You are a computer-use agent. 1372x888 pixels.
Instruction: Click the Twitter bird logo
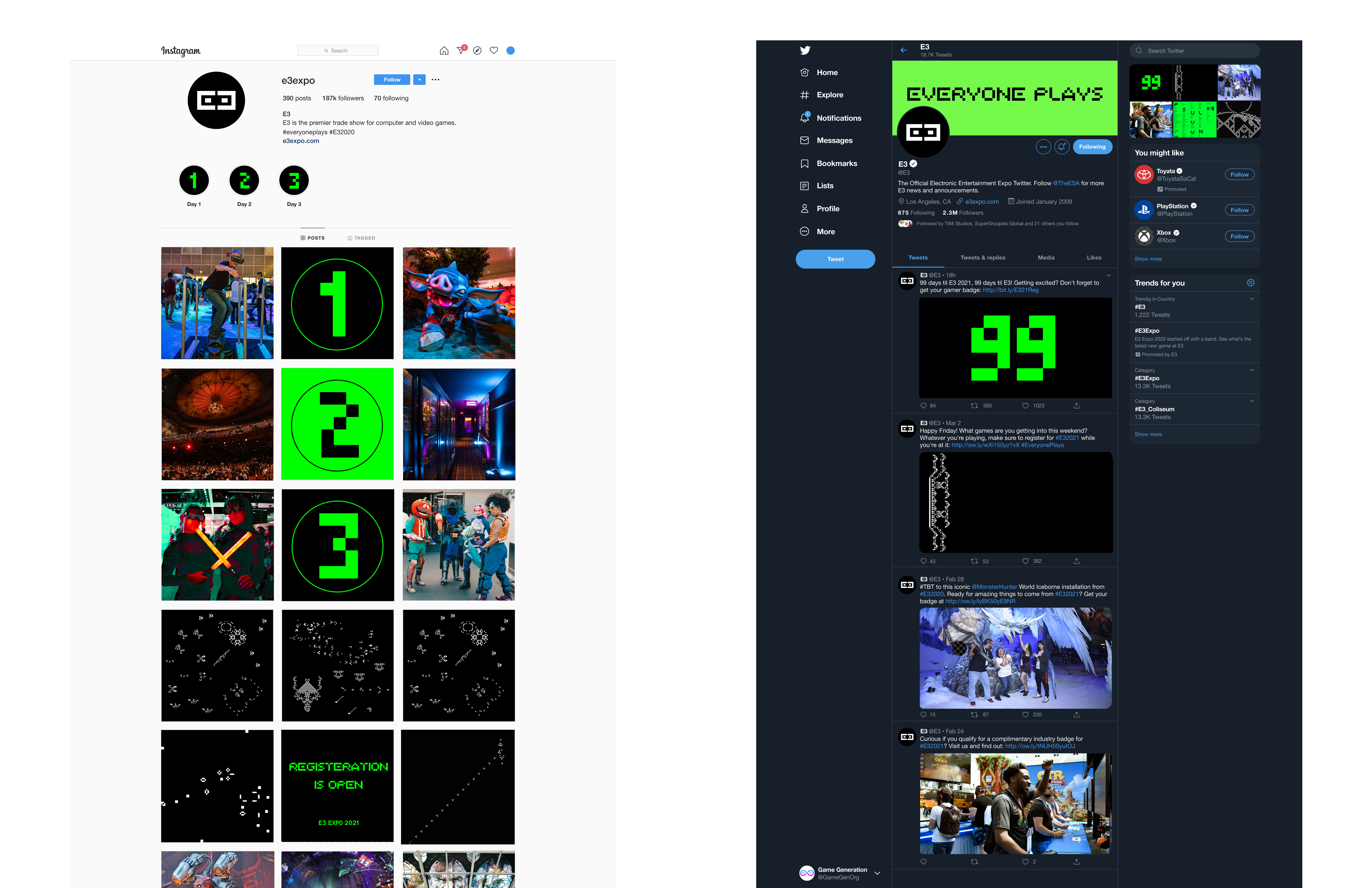pos(805,50)
